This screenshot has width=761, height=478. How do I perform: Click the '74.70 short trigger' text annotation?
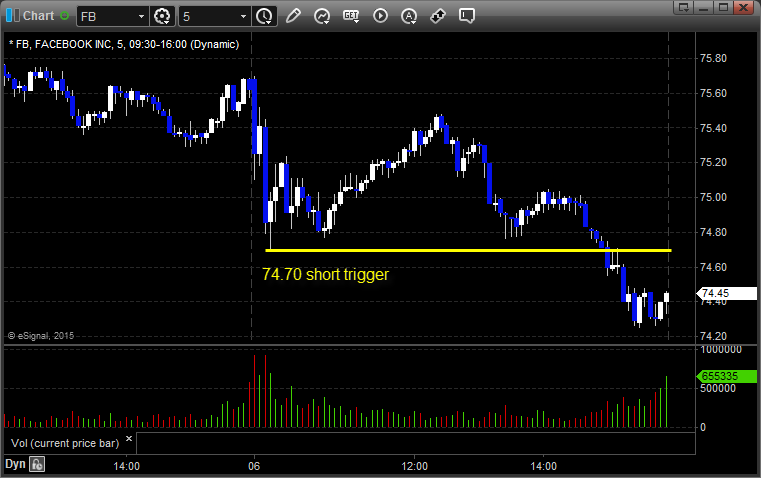coord(325,275)
